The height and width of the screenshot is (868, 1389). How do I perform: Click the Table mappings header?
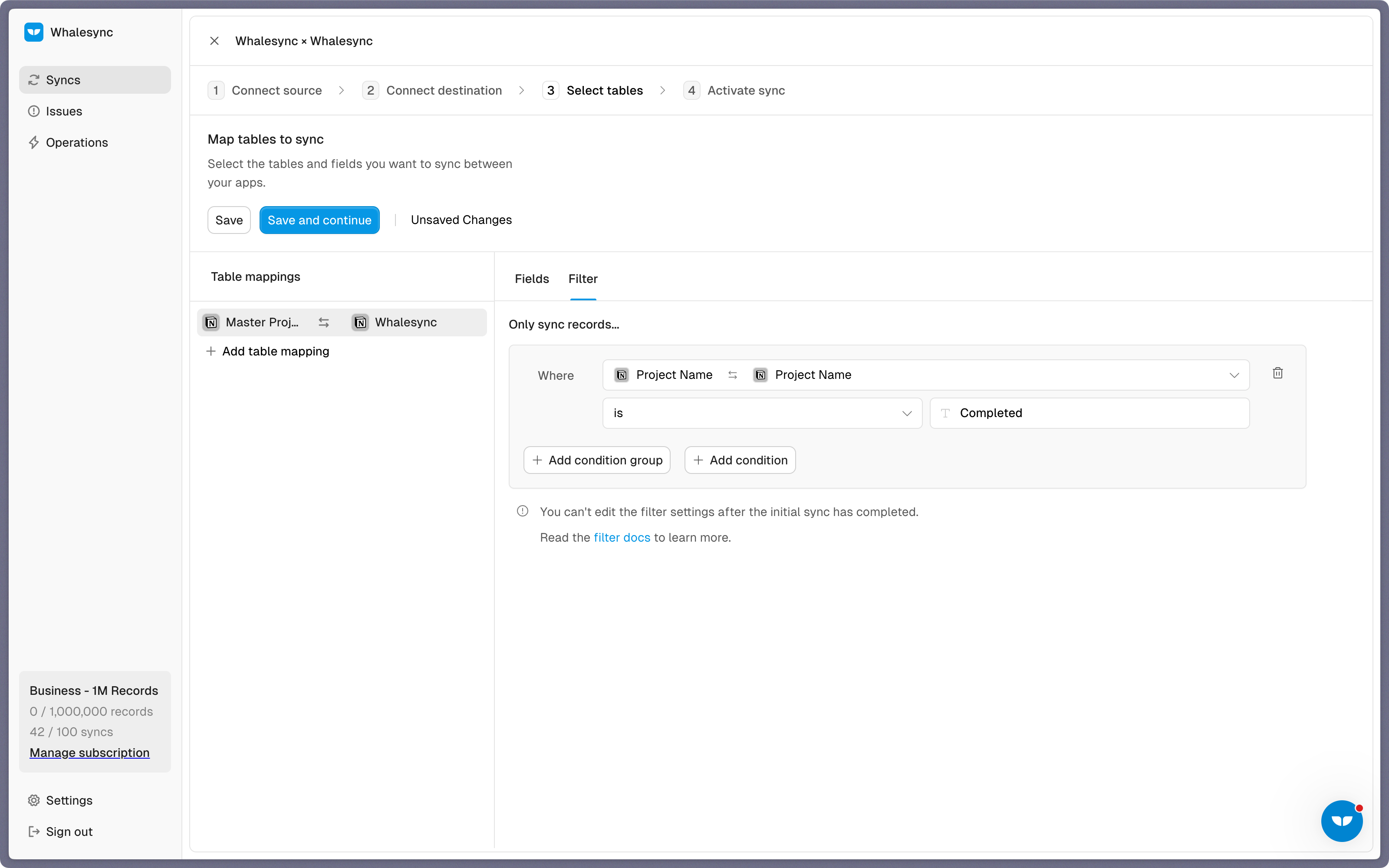tap(255, 277)
